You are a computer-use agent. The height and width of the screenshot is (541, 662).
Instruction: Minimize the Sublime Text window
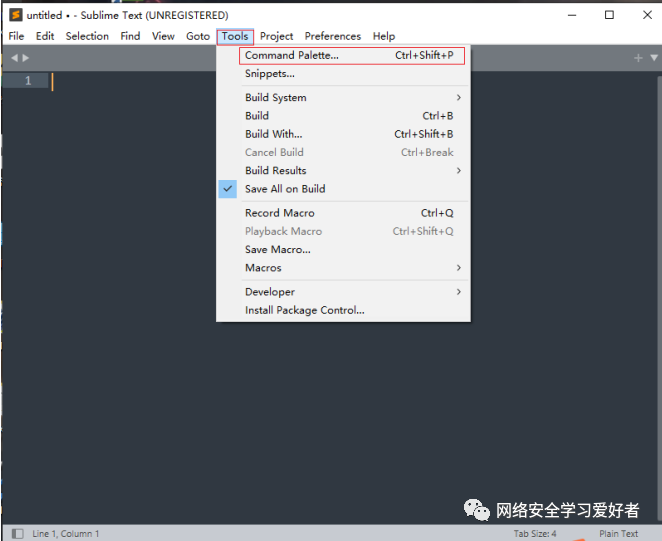pyautogui.click(x=572, y=15)
